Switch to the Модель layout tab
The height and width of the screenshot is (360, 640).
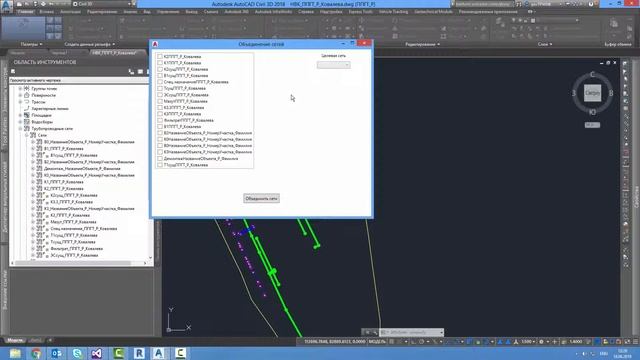point(15,340)
